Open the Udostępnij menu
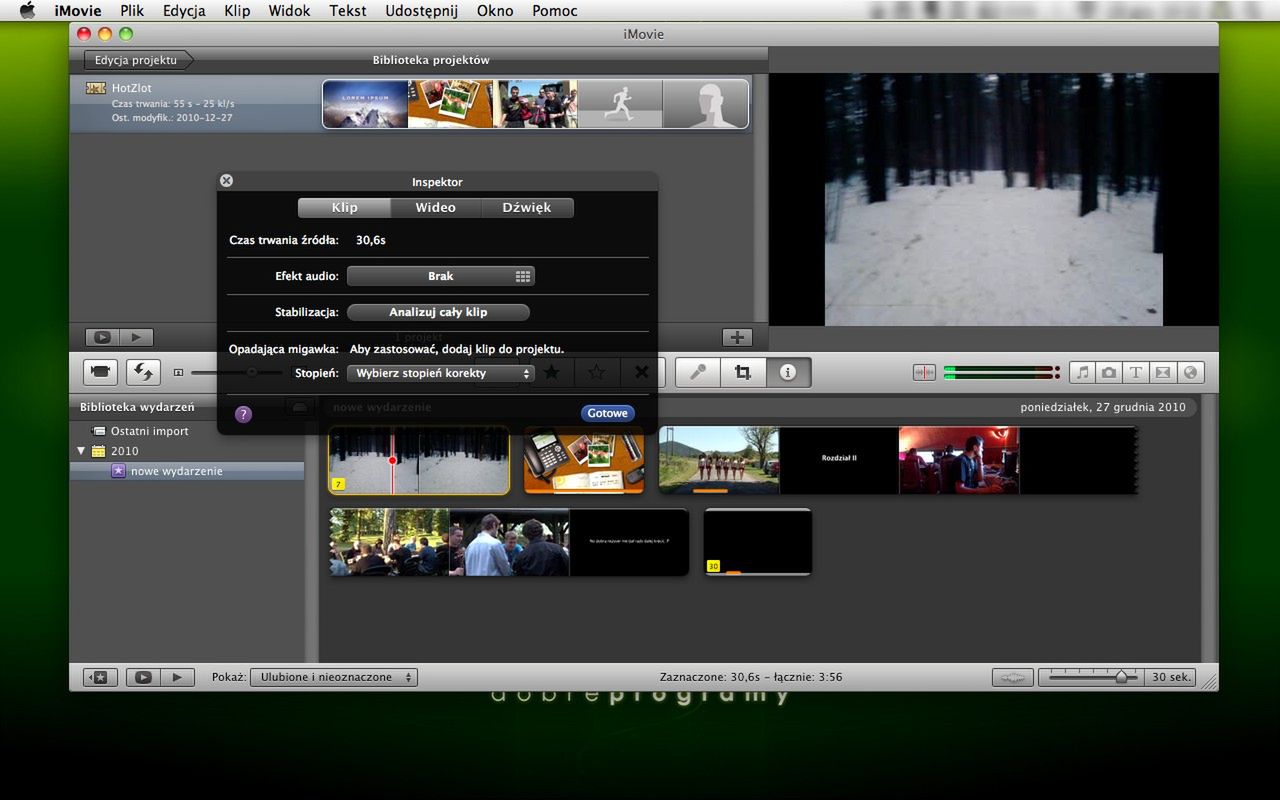This screenshot has width=1280, height=800. pos(421,11)
